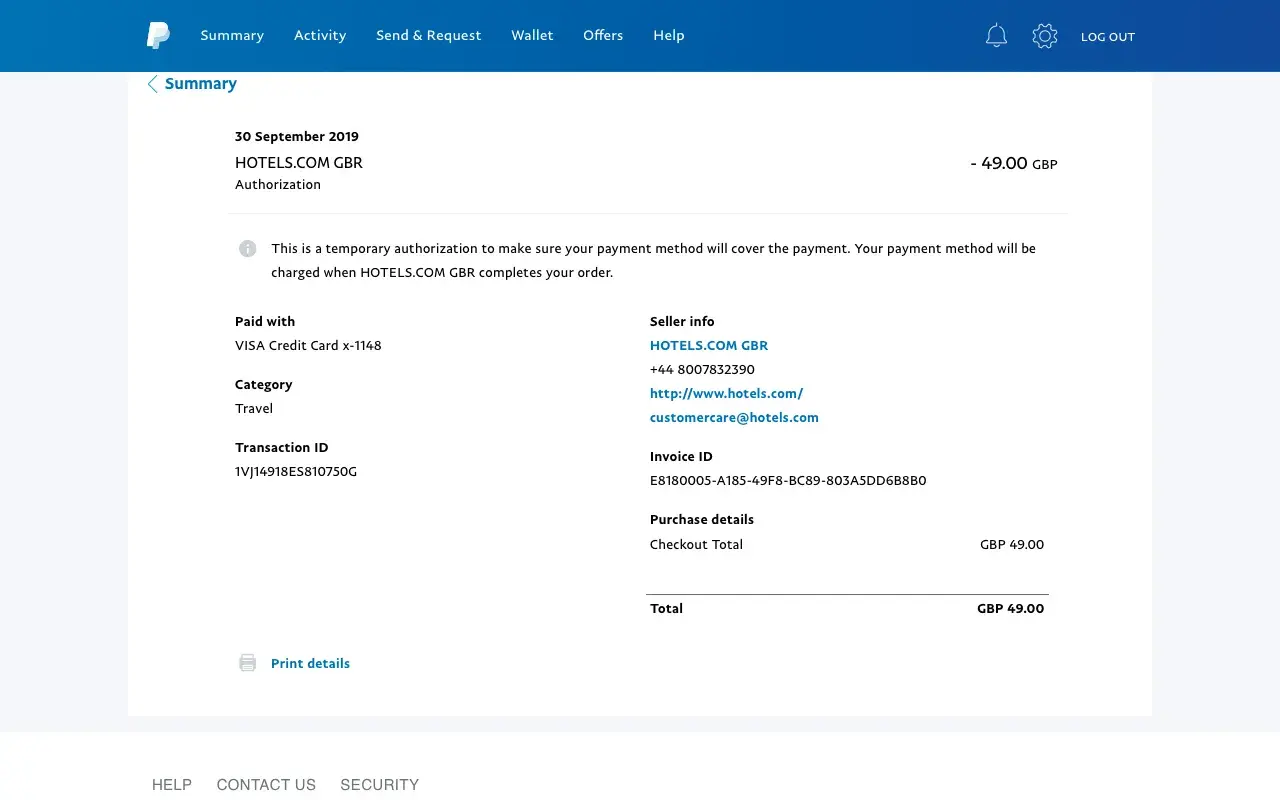Open Send & Request in navigation
This screenshot has height=800, width=1280.
pyautogui.click(x=428, y=36)
